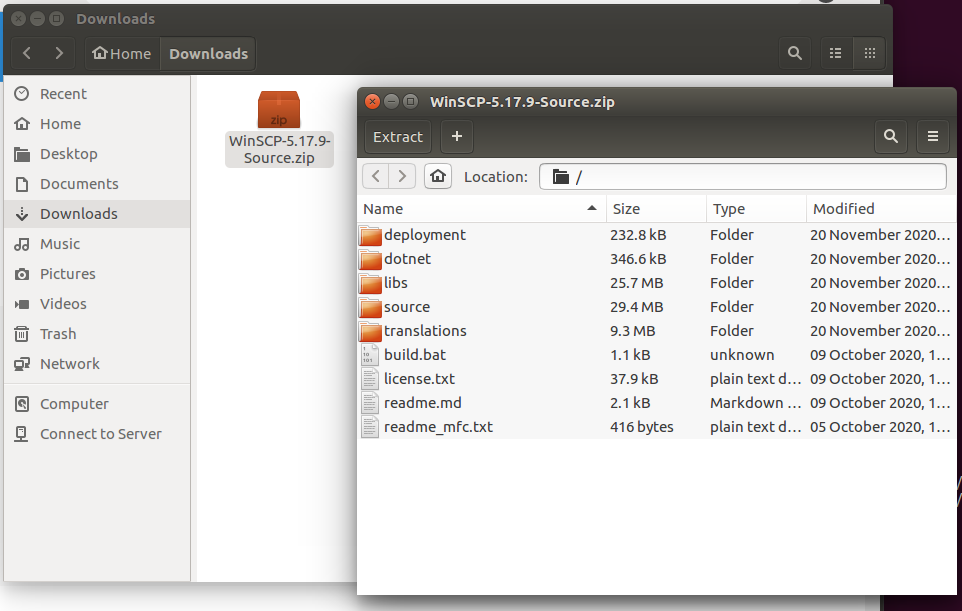962x611 pixels.
Task: Open the archive manager hamburger menu
Action: pos(933,137)
